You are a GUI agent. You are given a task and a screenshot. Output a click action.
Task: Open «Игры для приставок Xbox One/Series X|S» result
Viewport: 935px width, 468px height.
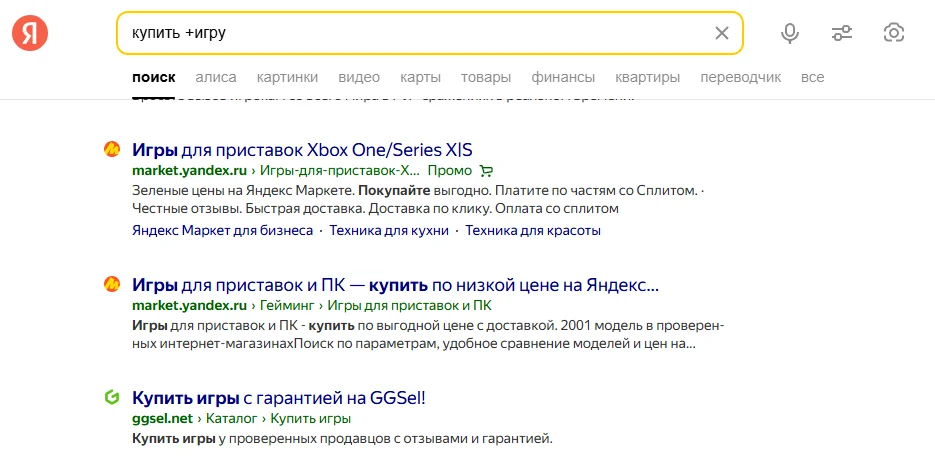[302, 150]
